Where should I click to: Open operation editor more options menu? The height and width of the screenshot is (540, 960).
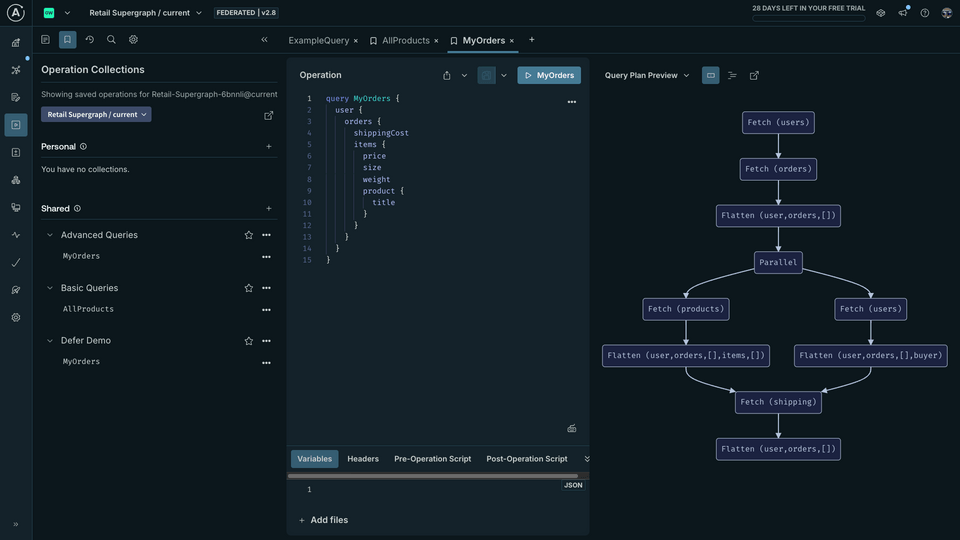click(572, 102)
